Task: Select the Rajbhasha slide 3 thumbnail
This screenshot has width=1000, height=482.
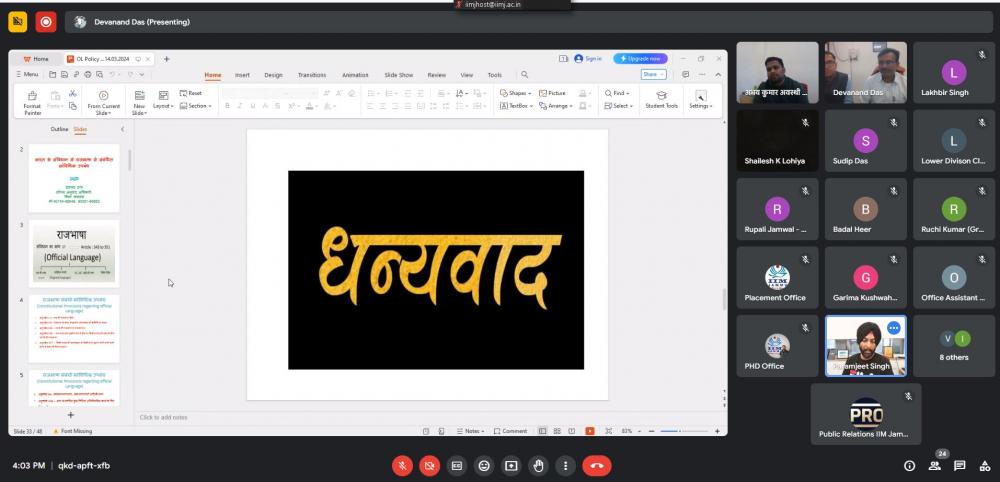Action: click(74, 253)
